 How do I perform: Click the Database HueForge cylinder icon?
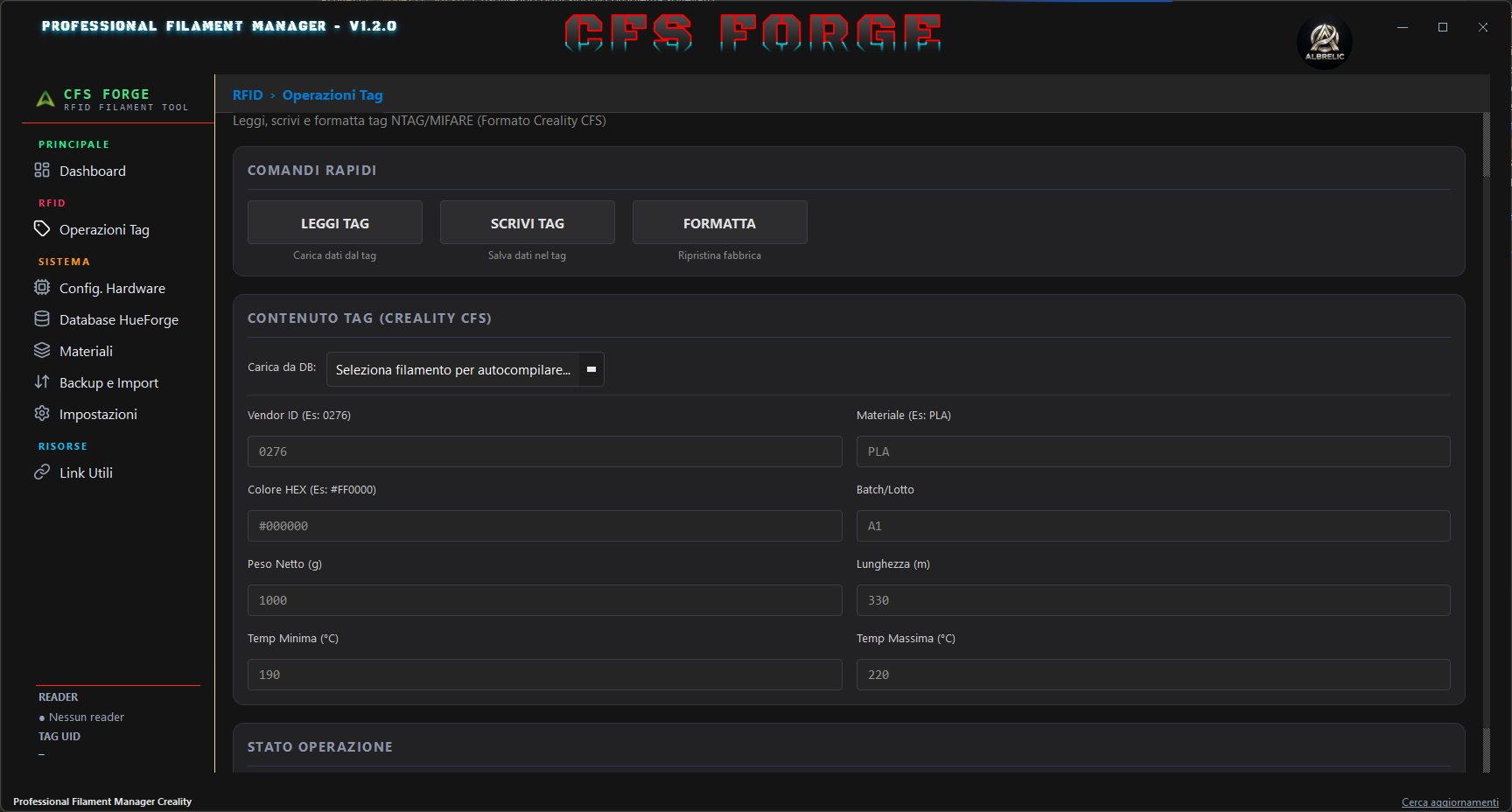pyautogui.click(x=42, y=318)
